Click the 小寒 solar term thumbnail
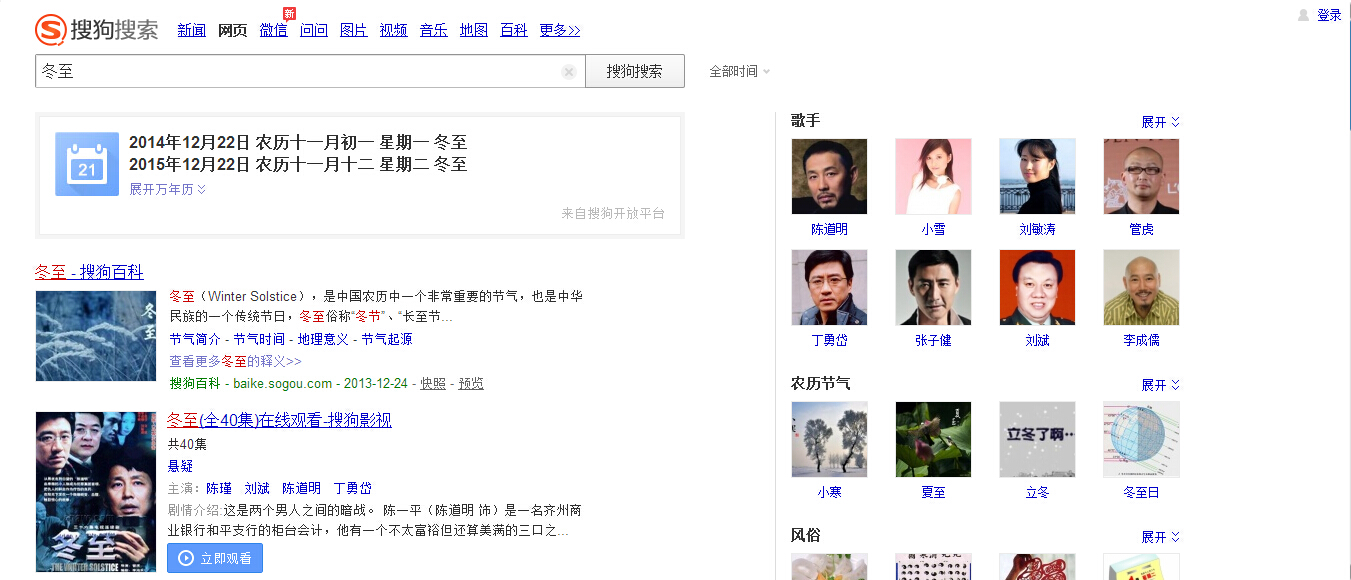Viewport: 1351px width, 580px height. (829, 439)
